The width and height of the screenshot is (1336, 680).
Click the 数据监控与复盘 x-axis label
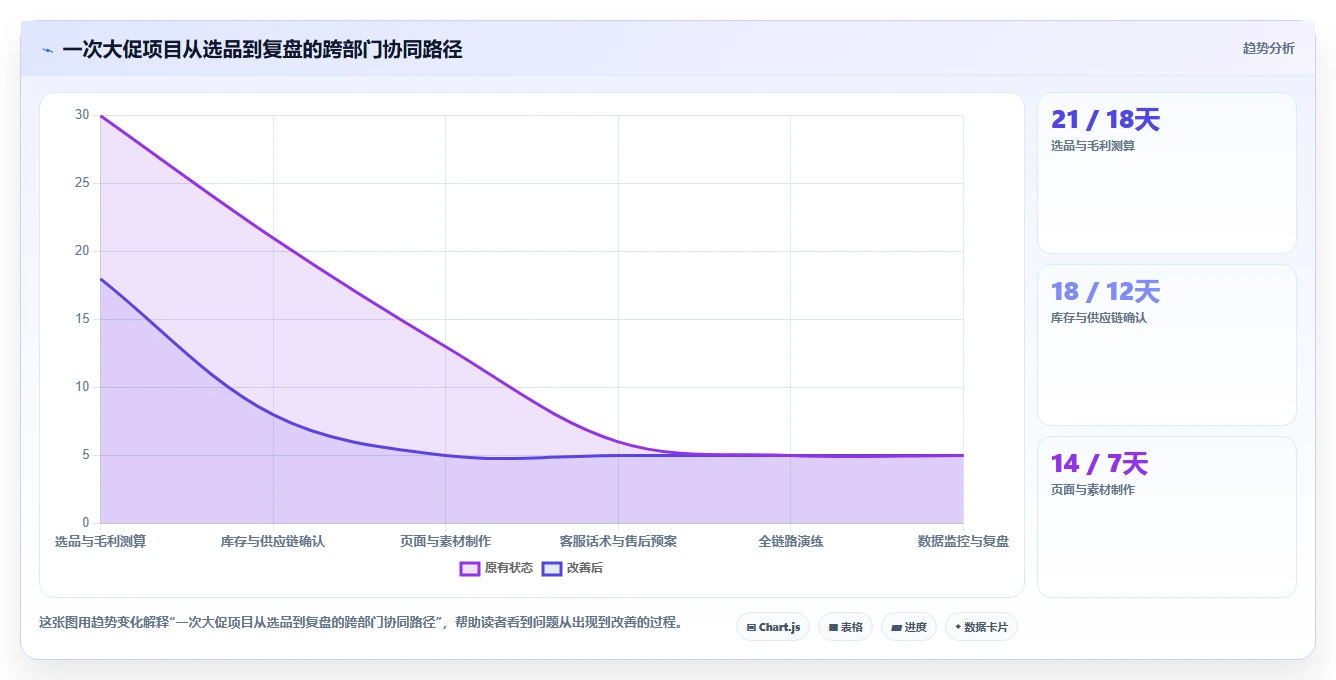pos(963,541)
